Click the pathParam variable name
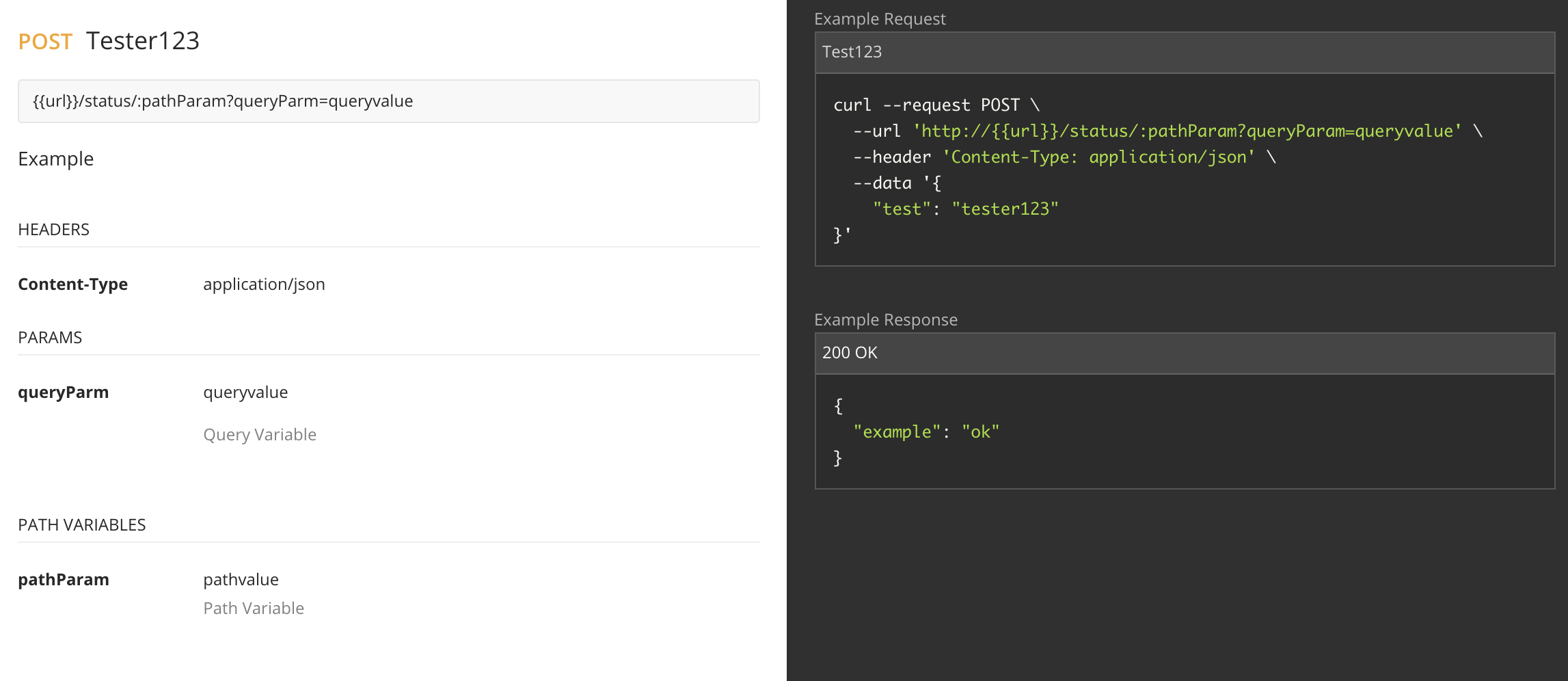Viewport: 1568px width, 681px height. click(x=63, y=579)
